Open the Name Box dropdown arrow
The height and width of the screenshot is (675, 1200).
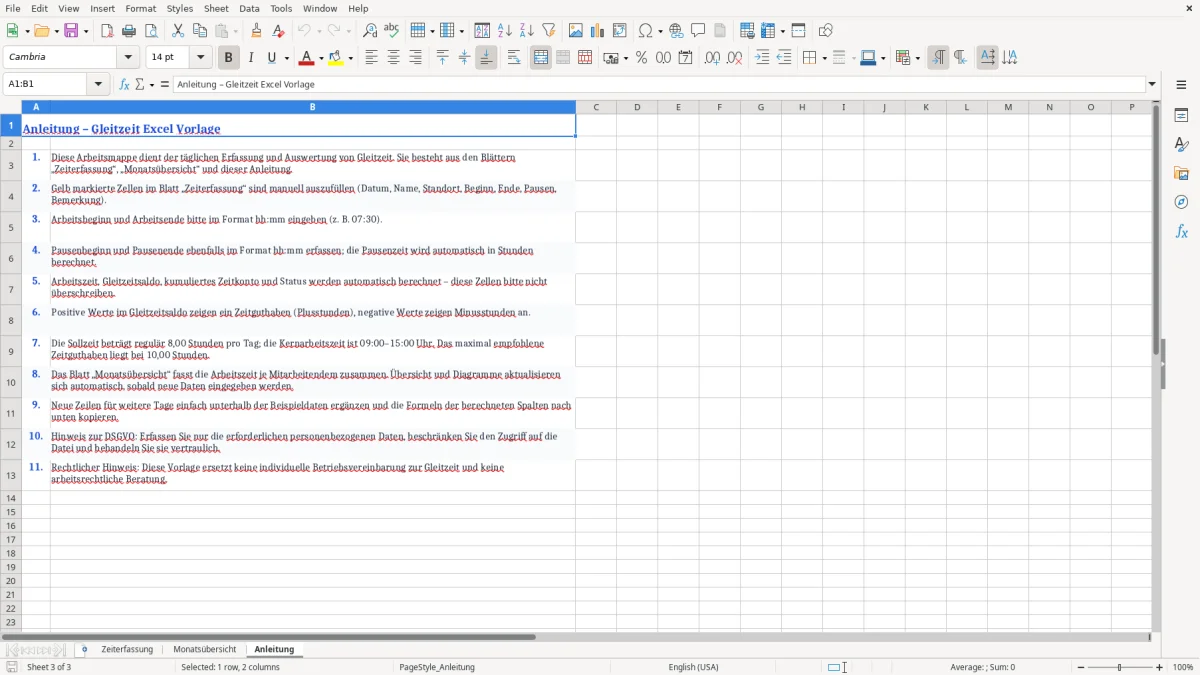98,85
